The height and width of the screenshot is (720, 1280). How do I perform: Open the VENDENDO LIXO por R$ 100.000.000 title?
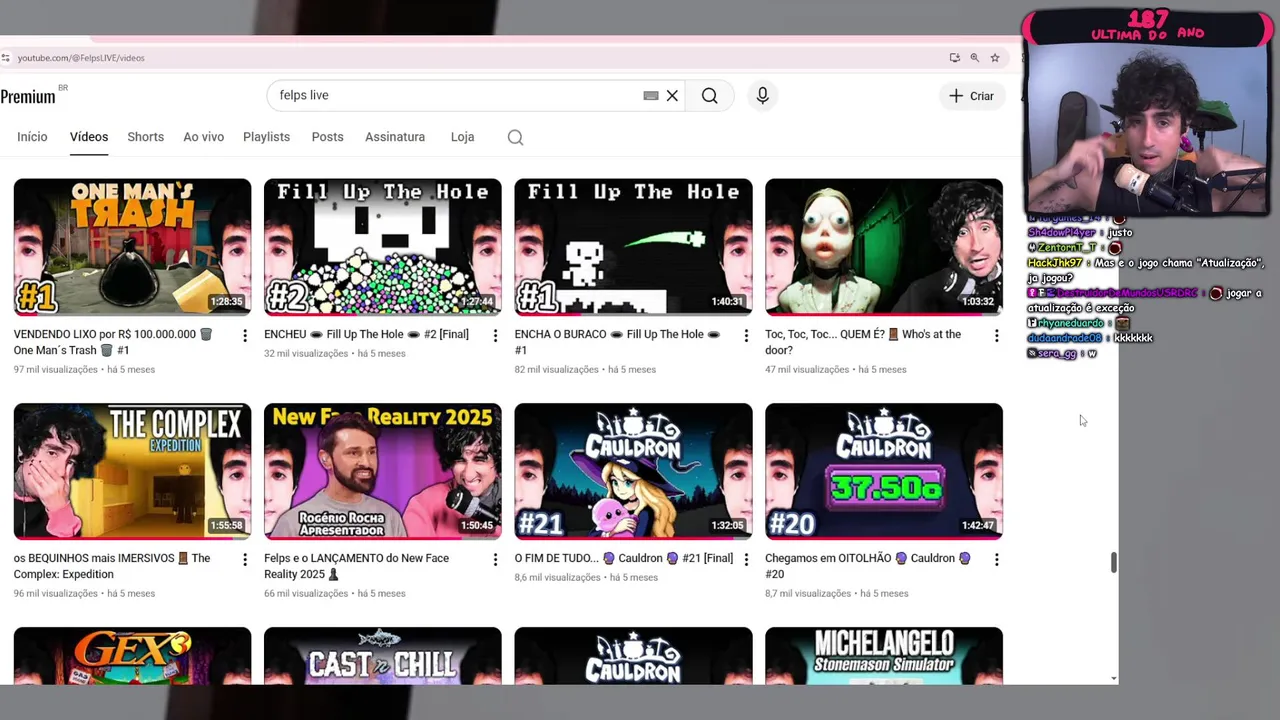point(113,342)
